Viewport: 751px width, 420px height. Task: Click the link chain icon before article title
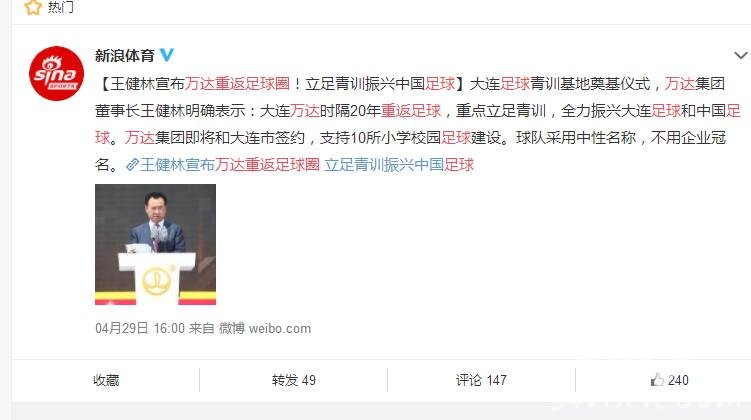pyautogui.click(x=132, y=165)
